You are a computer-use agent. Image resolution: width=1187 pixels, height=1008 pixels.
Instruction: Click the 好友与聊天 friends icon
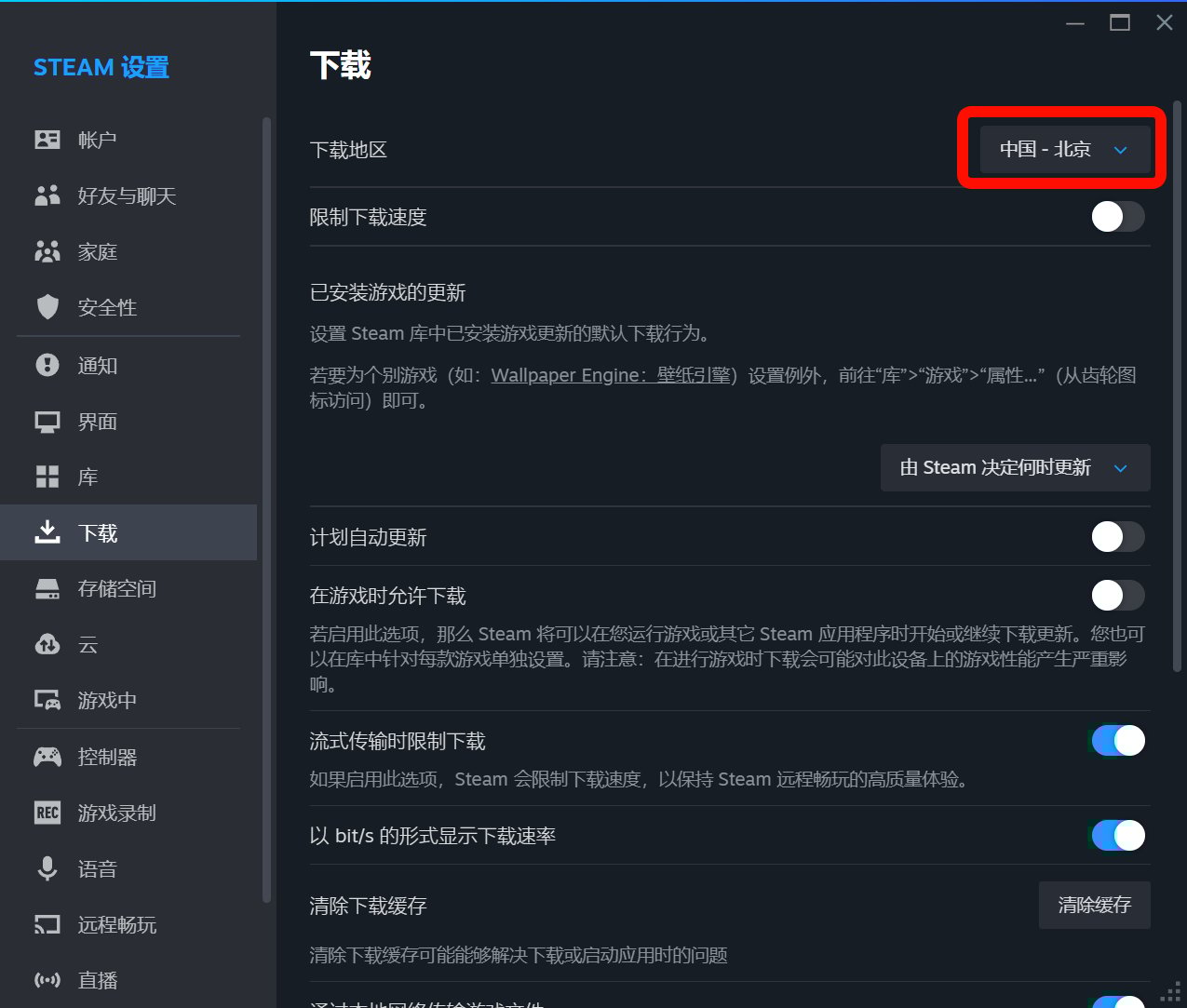[47, 195]
